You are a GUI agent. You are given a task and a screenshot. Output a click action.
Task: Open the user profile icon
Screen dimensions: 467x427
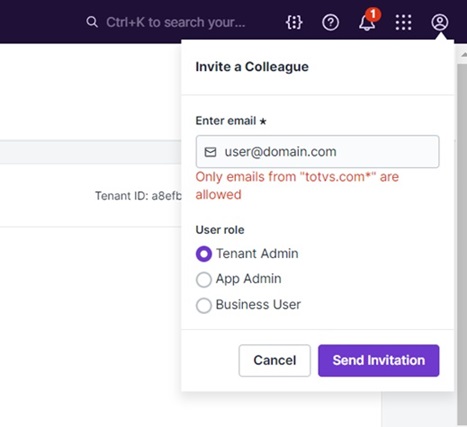440,23
